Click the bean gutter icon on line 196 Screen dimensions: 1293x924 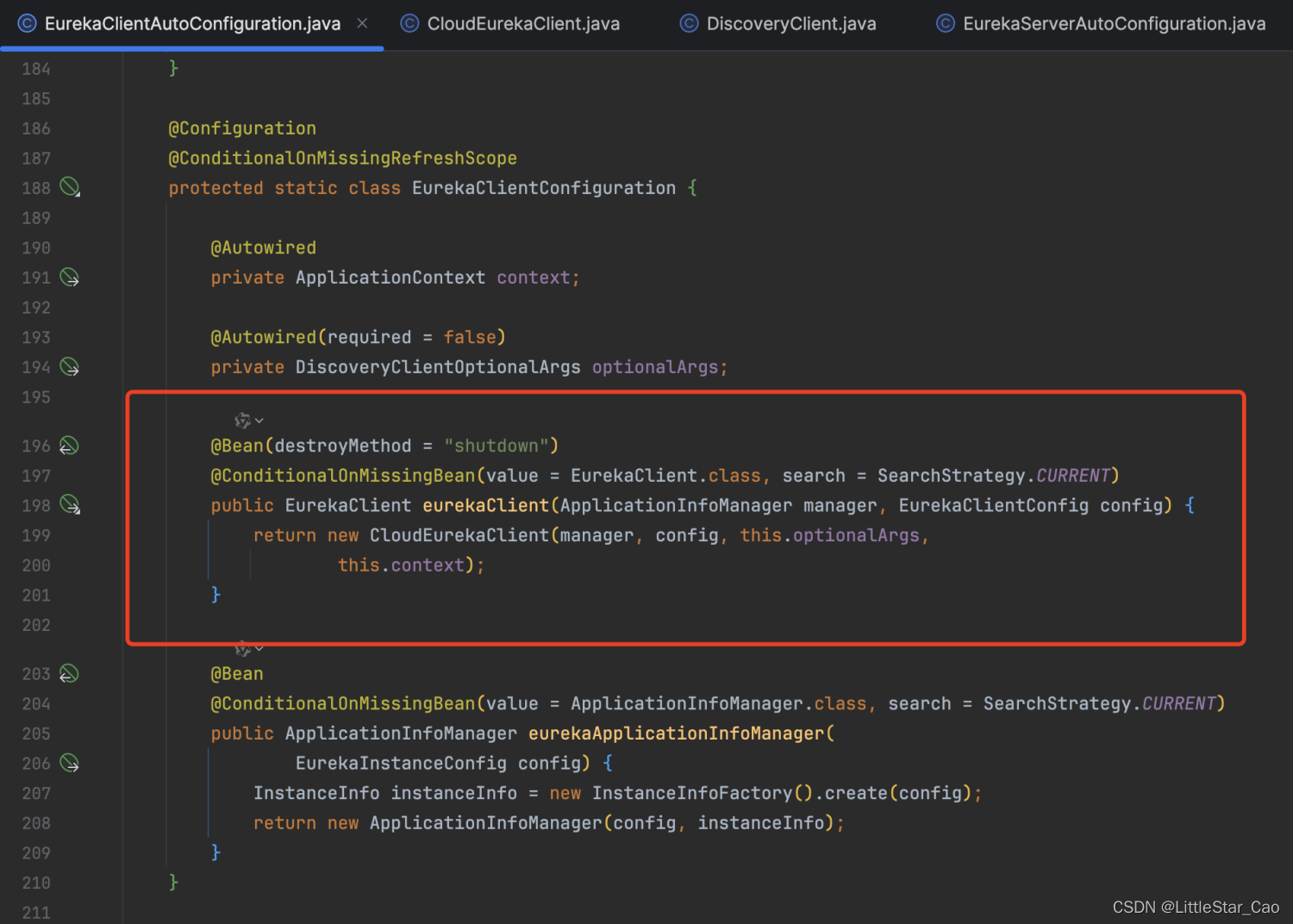[x=69, y=446]
